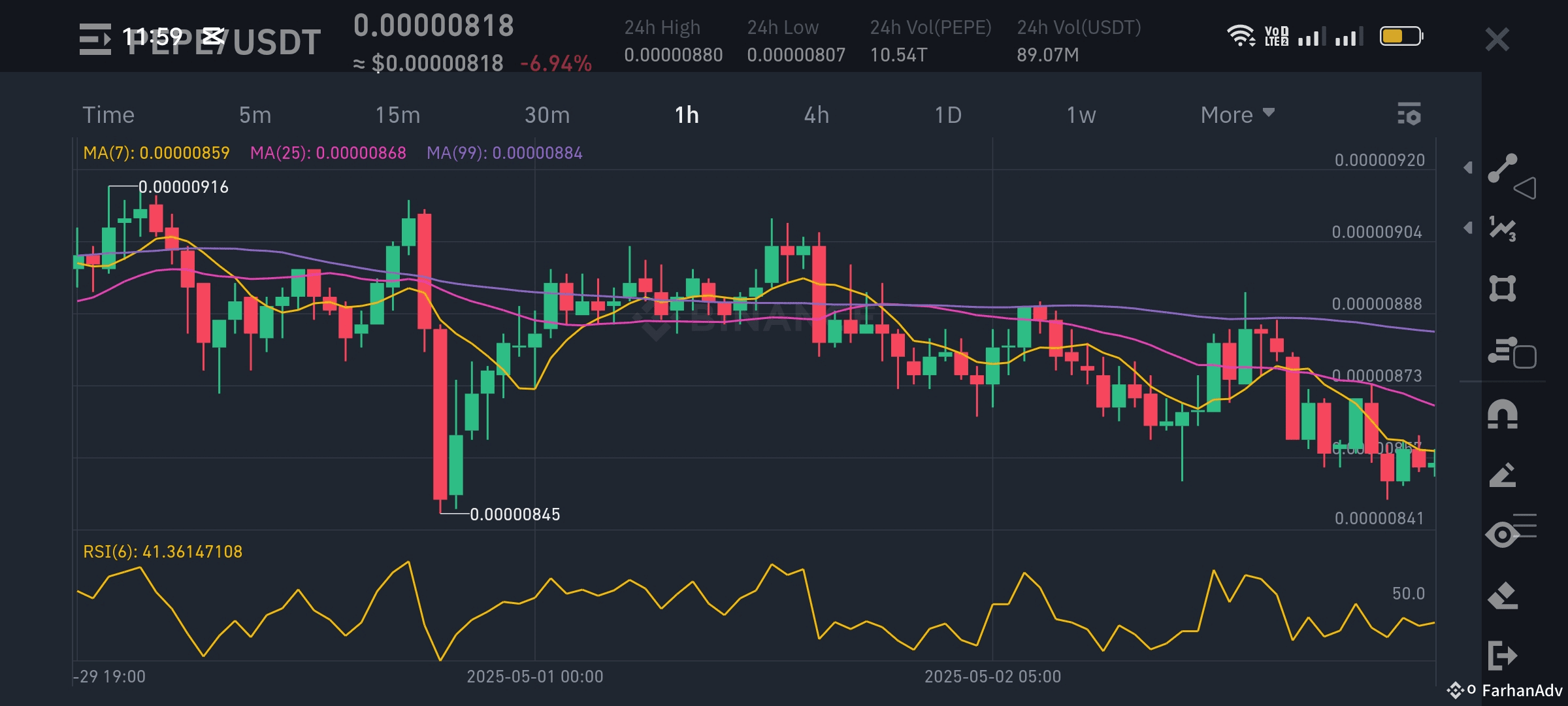This screenshot has width=1568, height=706.
Task: Toggle the continuous drawing pencil mode
Action: [1502, 475]
